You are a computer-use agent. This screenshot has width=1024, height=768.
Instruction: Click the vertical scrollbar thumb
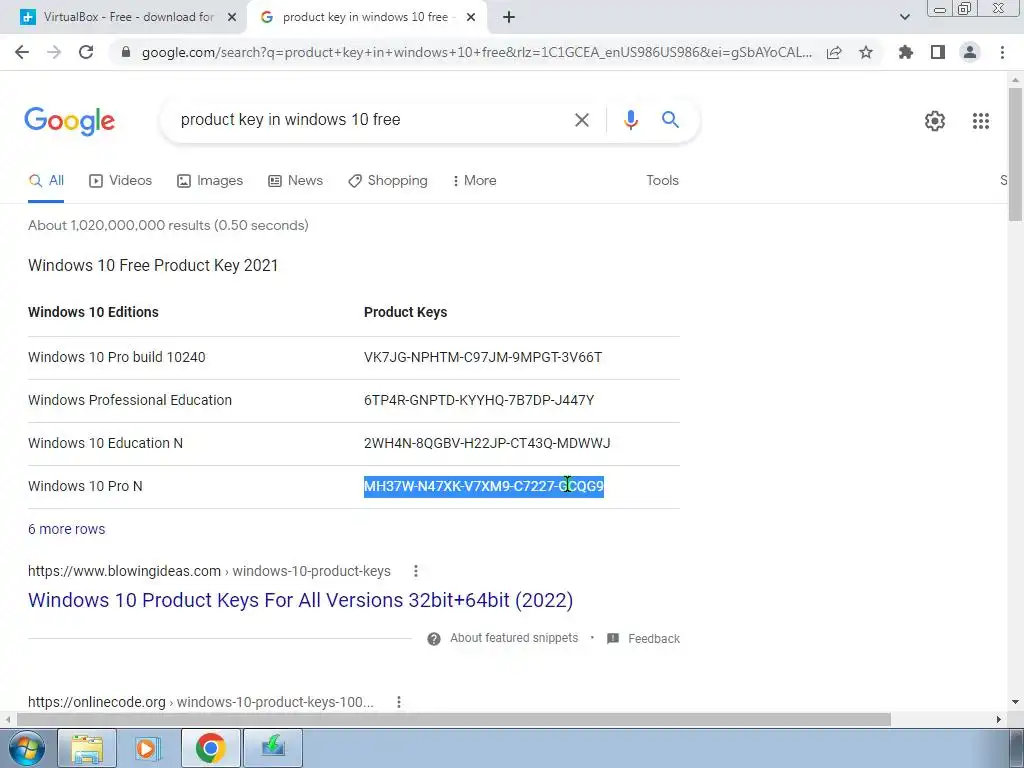[1015, 153]
